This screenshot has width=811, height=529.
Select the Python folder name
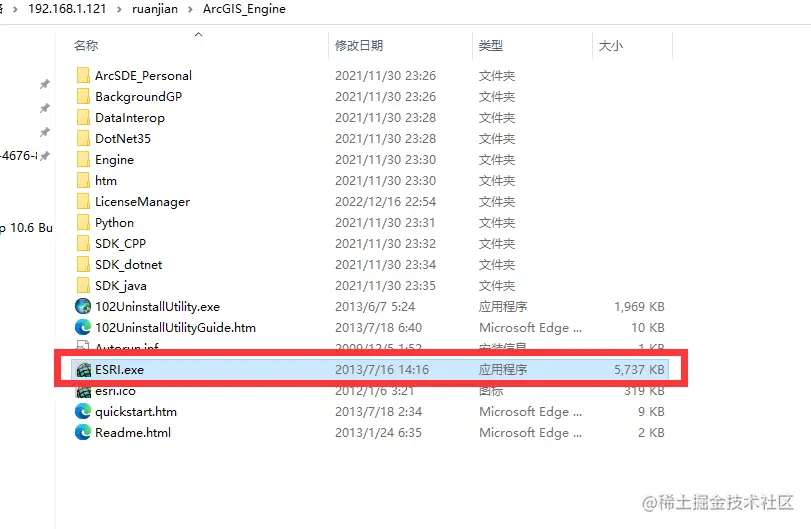point(114,223)
